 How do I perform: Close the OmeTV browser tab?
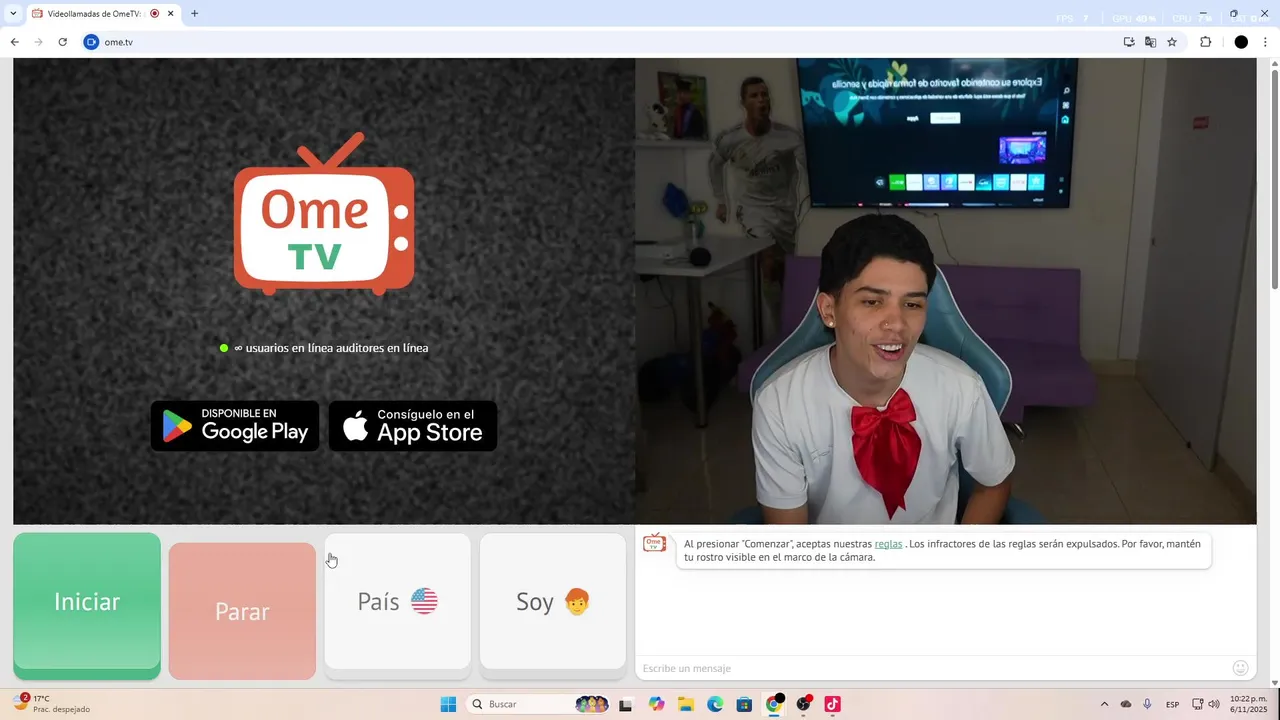(171, 14)
